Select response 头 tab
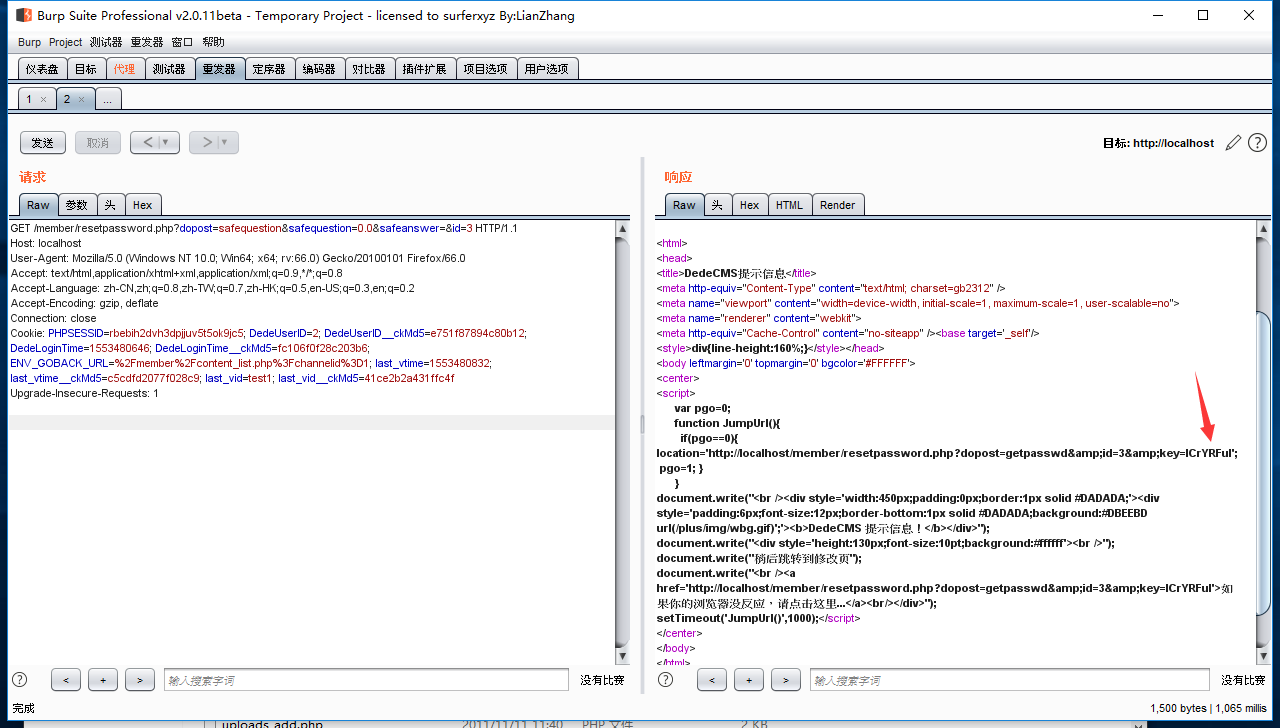 click(x=716, y=205)
